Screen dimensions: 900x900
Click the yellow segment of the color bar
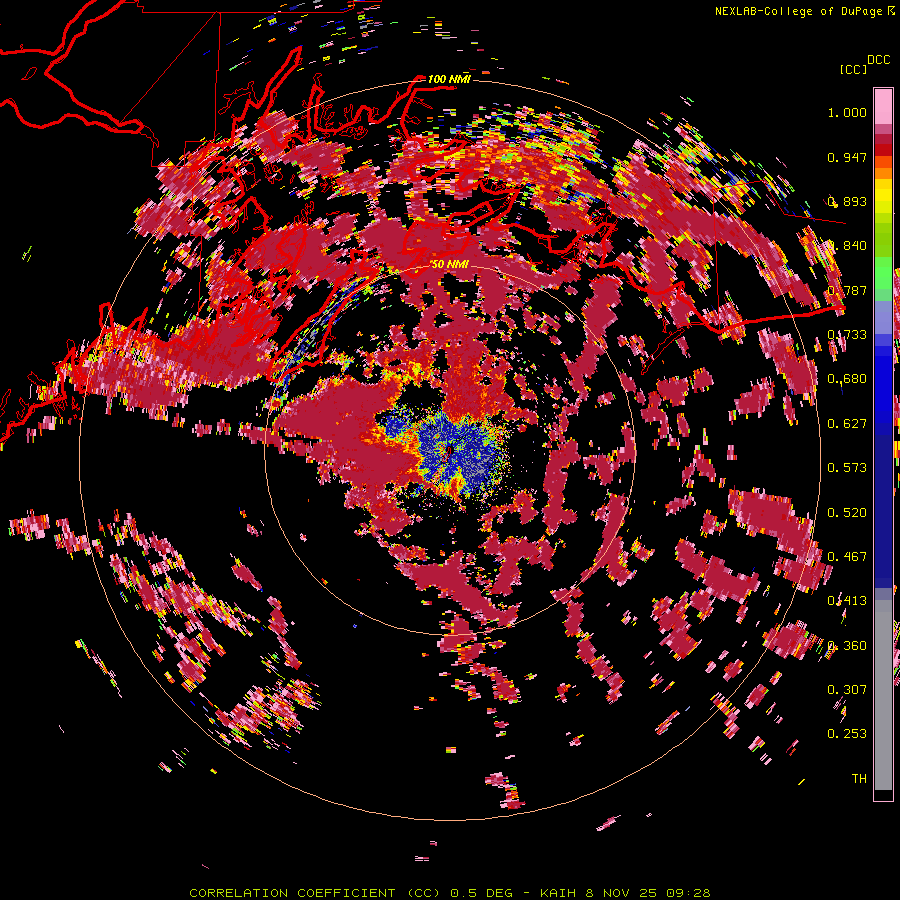883,196
